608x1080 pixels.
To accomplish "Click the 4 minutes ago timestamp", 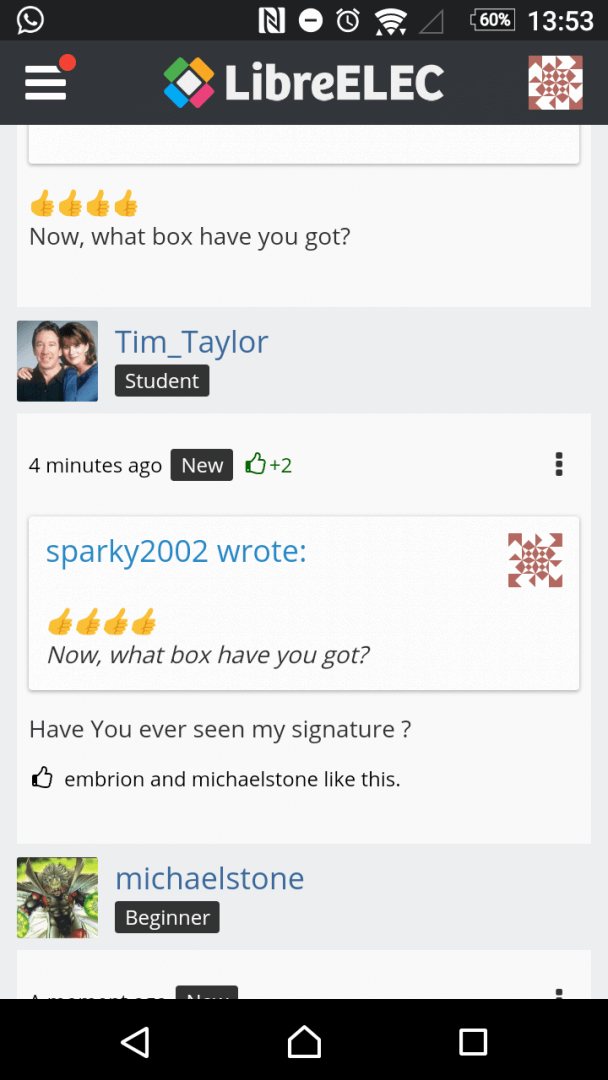I will coord(95,465).
